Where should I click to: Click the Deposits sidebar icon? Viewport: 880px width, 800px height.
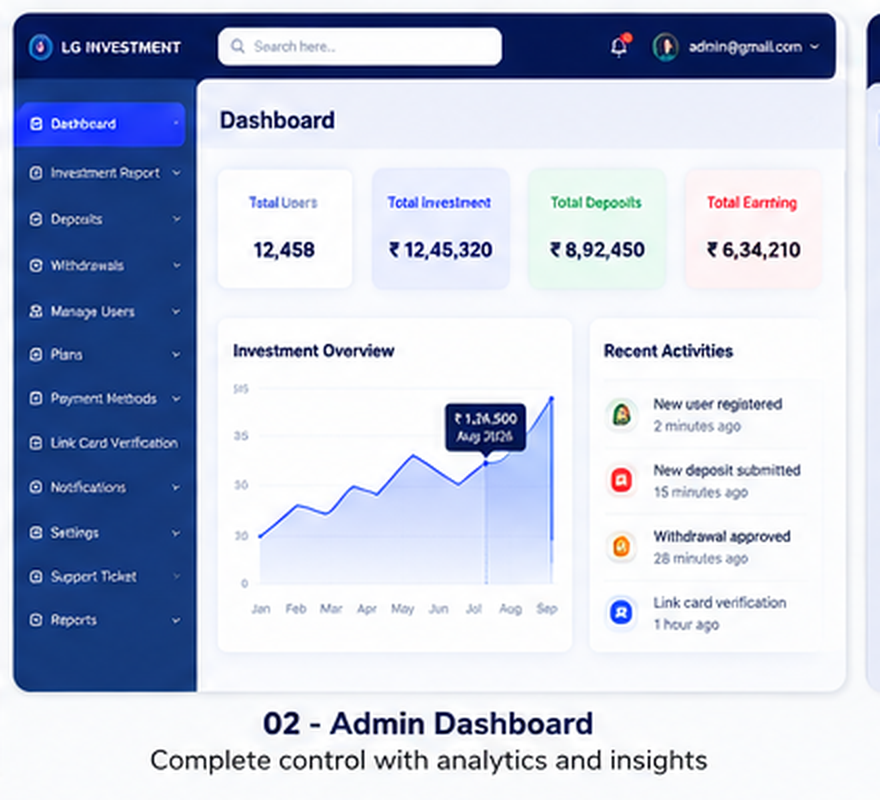click(x=36, y=219)
